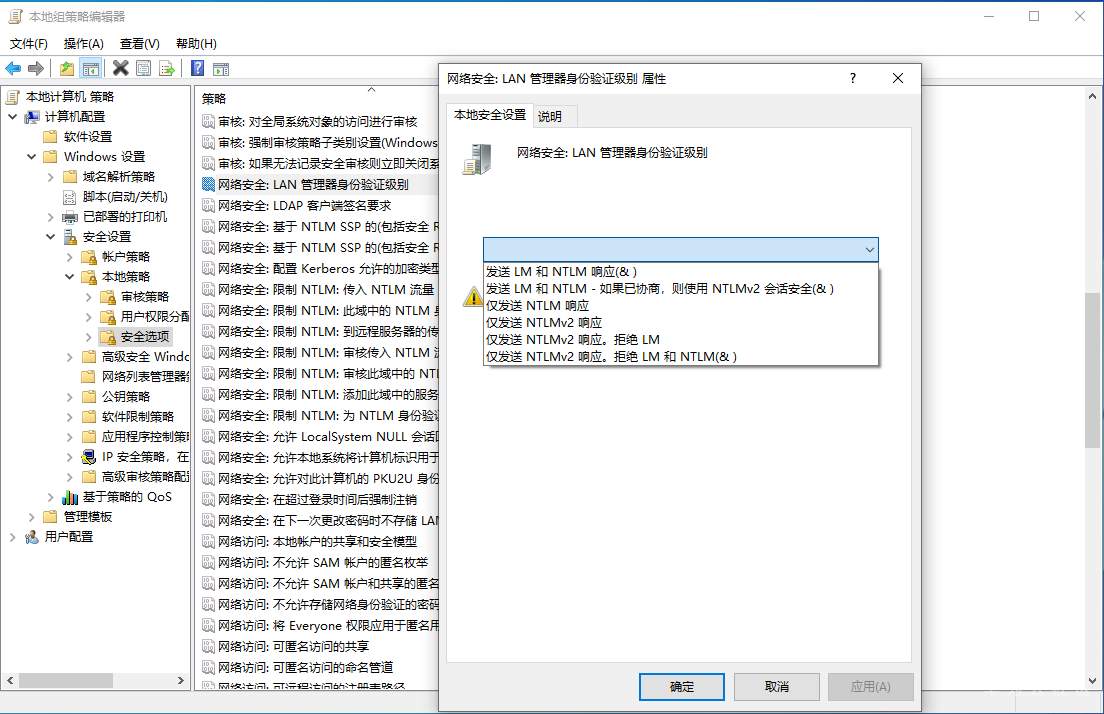Click the policy icon beside 网络安全: LDAP 客户端签名要求
The height and width of the screenshot is (714, 1104).
click(208, 206)
